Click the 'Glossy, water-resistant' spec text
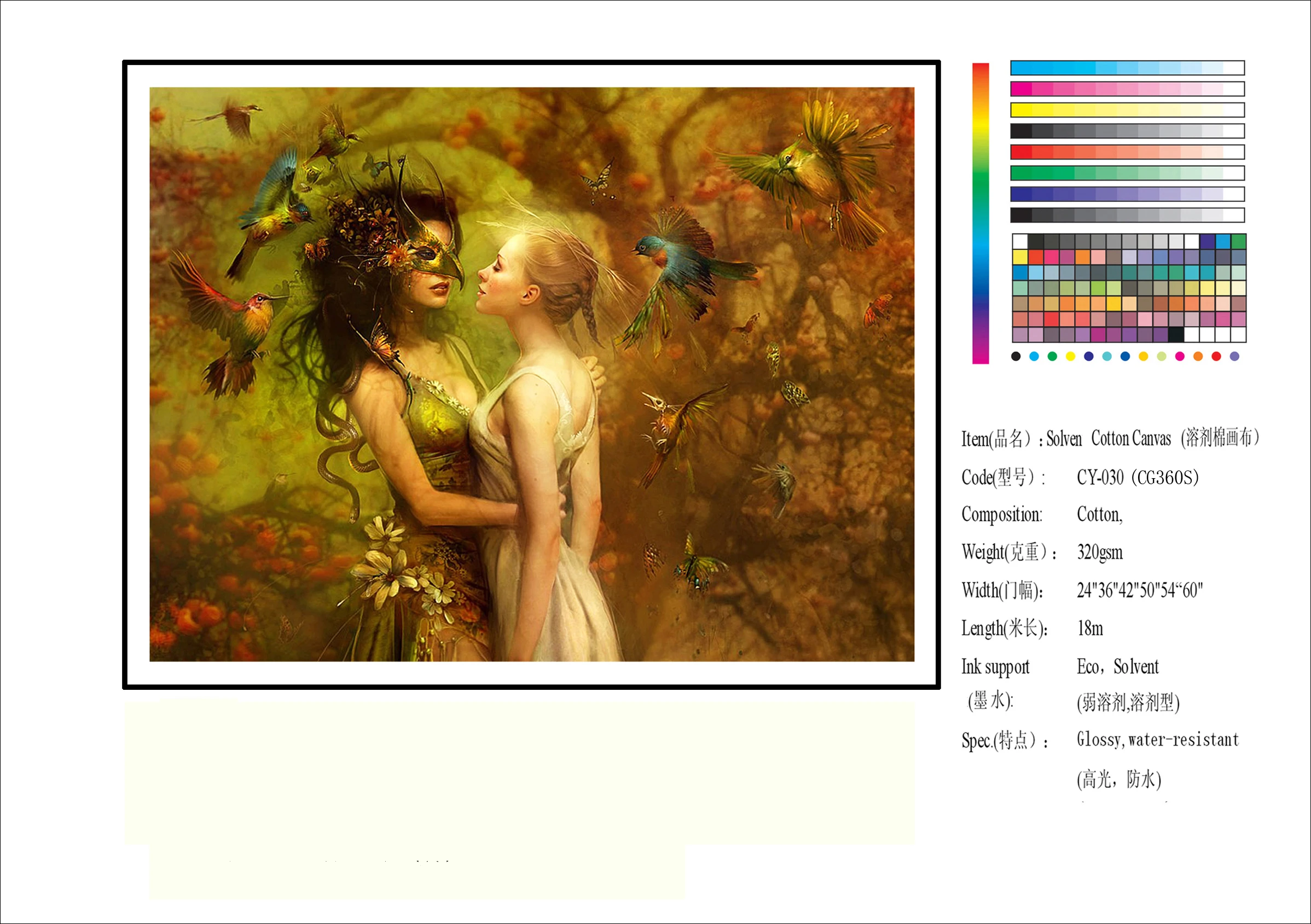 pos(1157,740)
